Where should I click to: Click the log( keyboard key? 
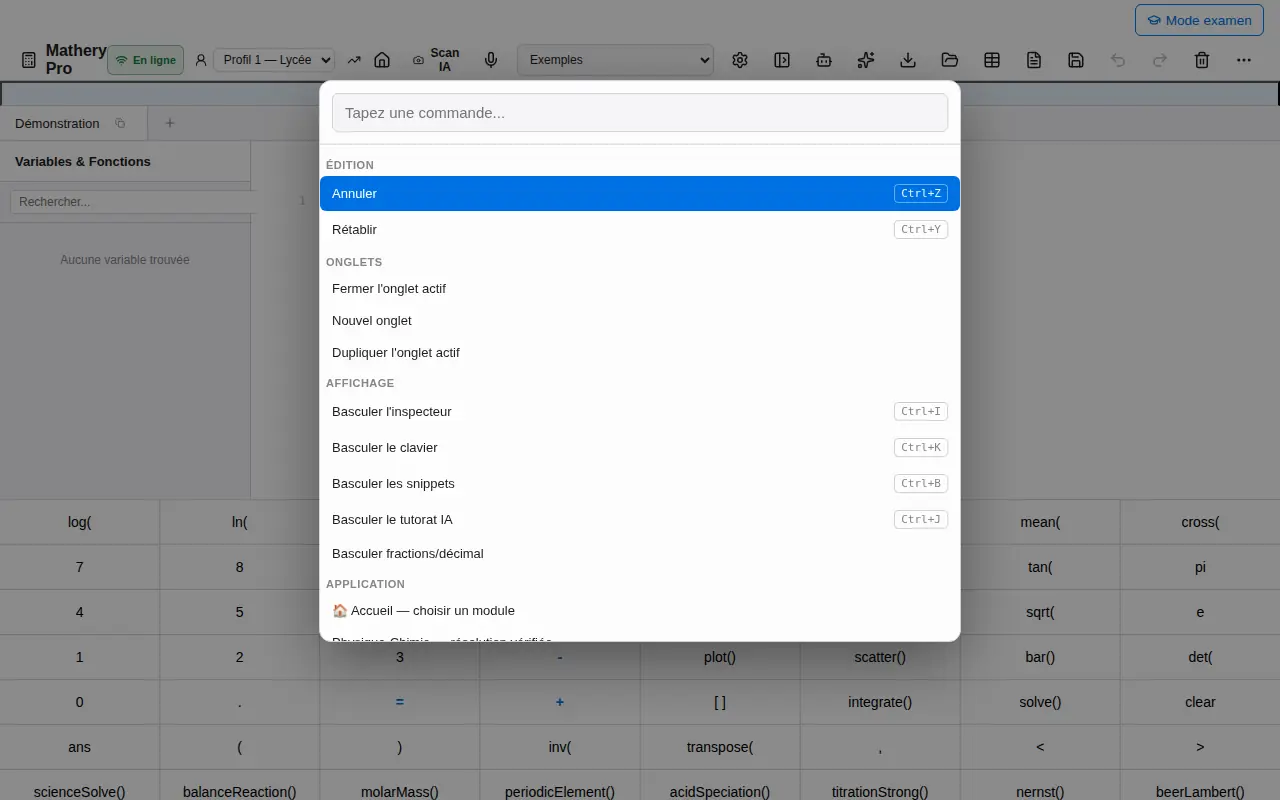click(80, 522)
